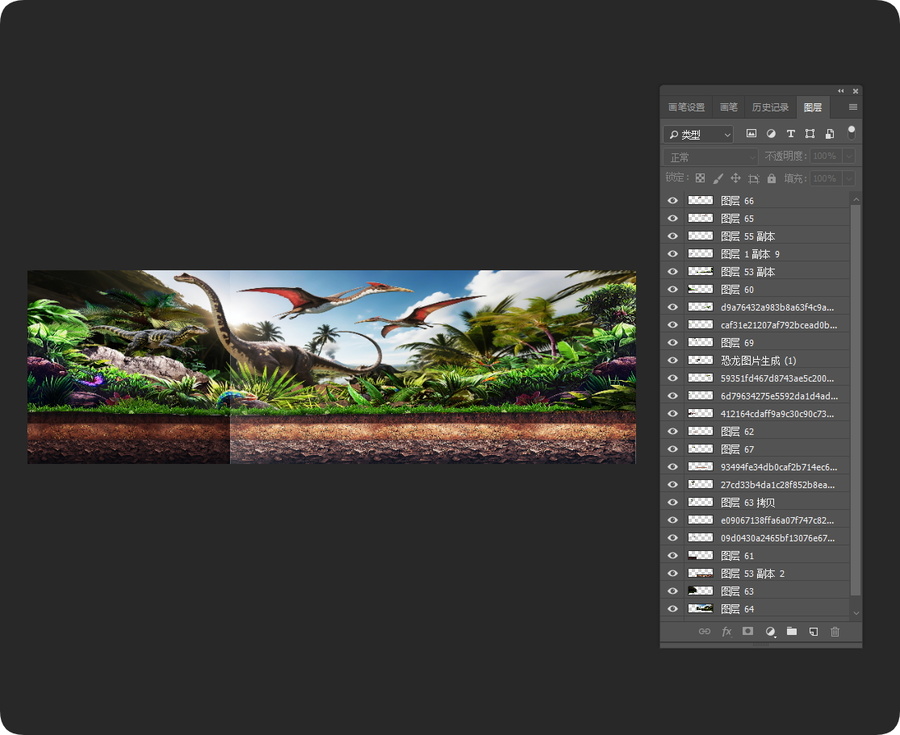900x735 pixels.
Task: Click the 不透明度 value field
Action: pos(826,156)
